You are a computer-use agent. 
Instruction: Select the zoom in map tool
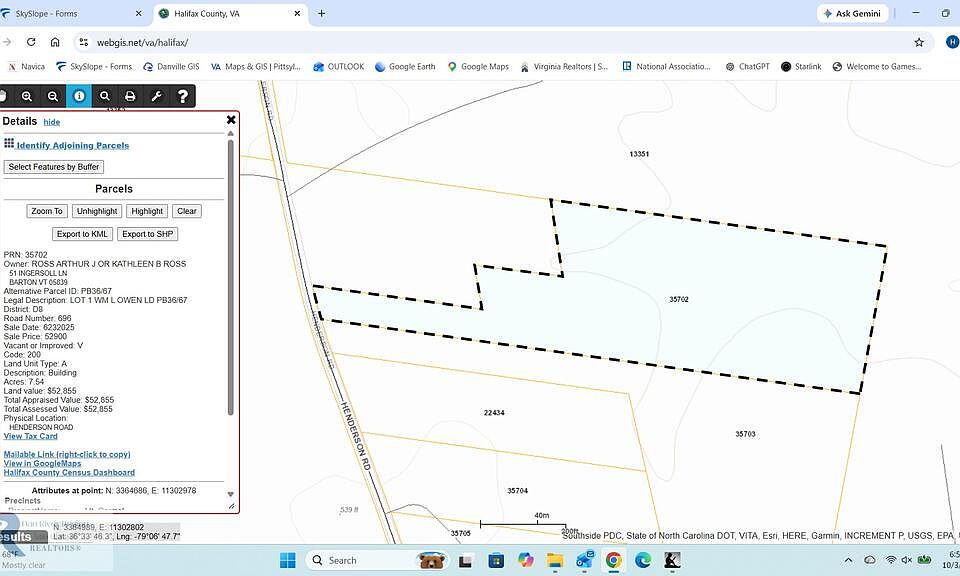26,96
